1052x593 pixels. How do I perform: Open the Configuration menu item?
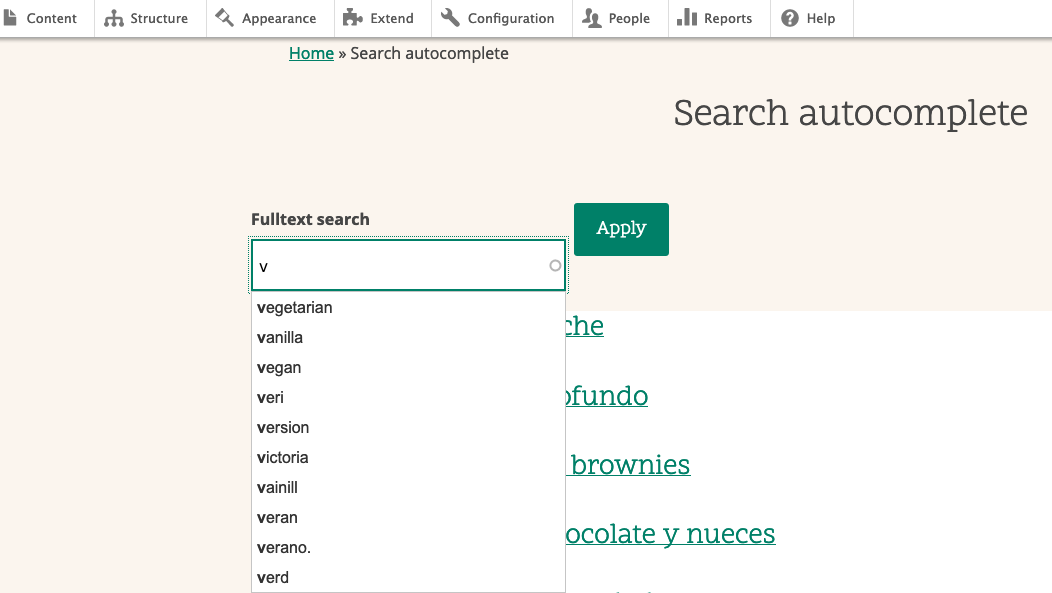pyautogui.click(x=510, y=18)
